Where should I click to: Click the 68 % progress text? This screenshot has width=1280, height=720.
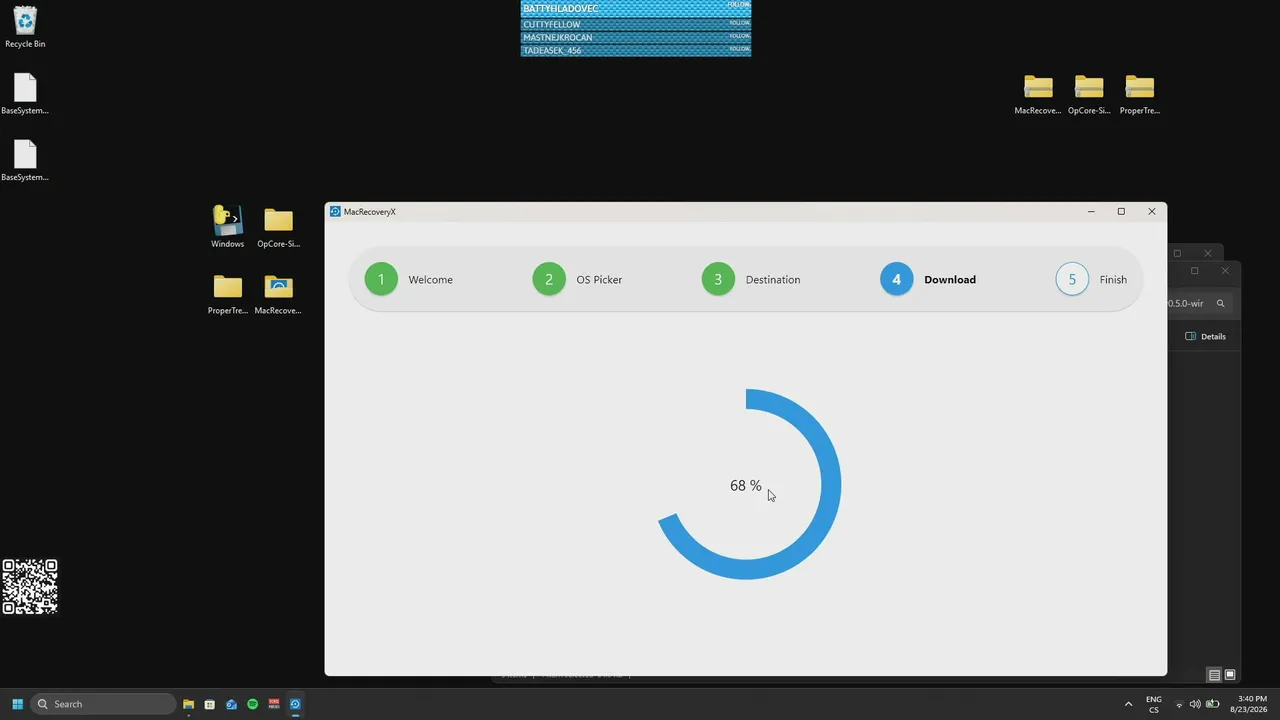746,486
